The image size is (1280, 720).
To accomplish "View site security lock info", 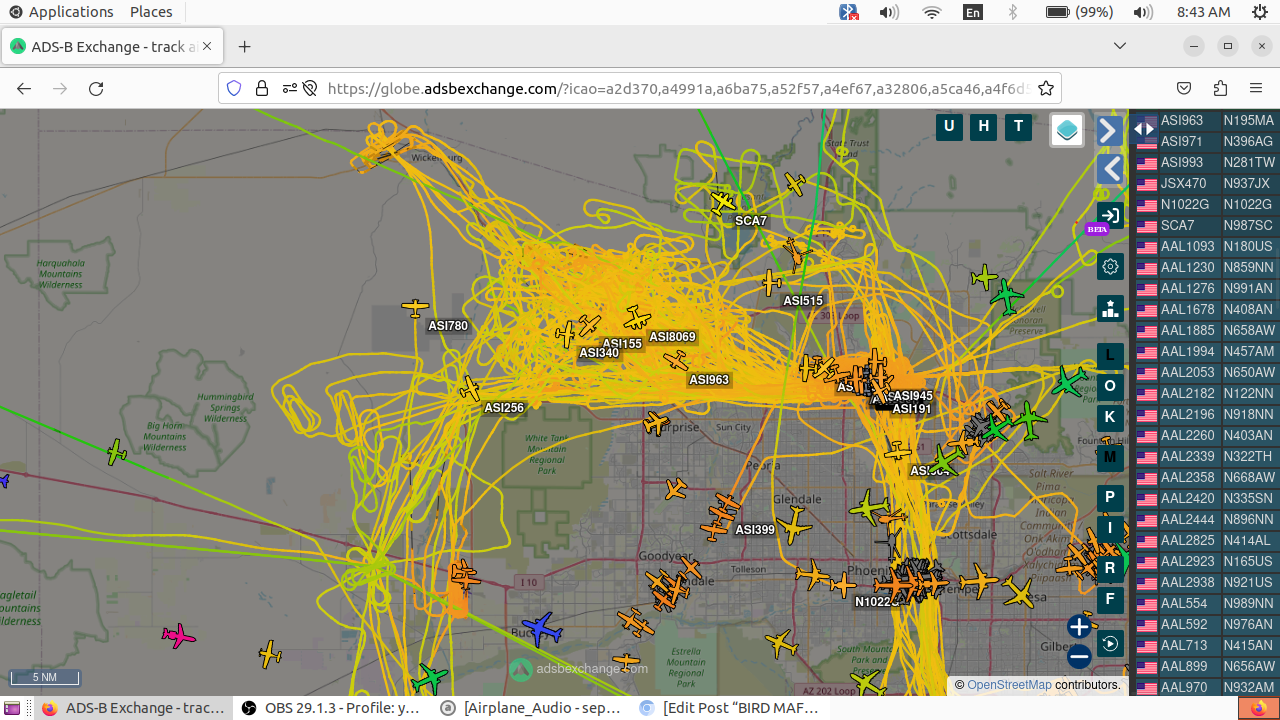I will [x=262, y=88].
